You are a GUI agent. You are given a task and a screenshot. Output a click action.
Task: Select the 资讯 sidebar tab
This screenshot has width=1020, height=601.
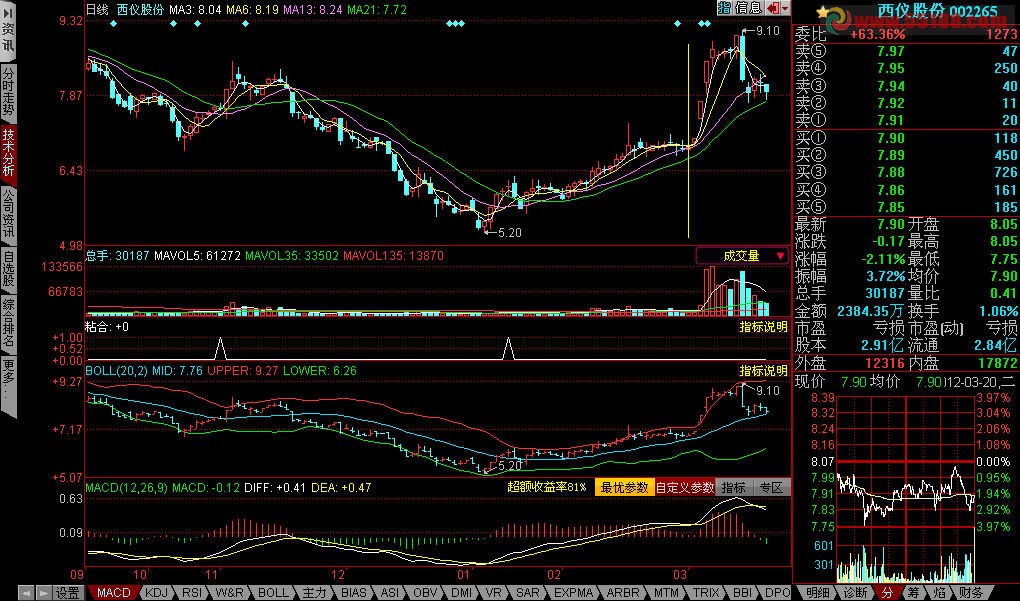[8, 31]
